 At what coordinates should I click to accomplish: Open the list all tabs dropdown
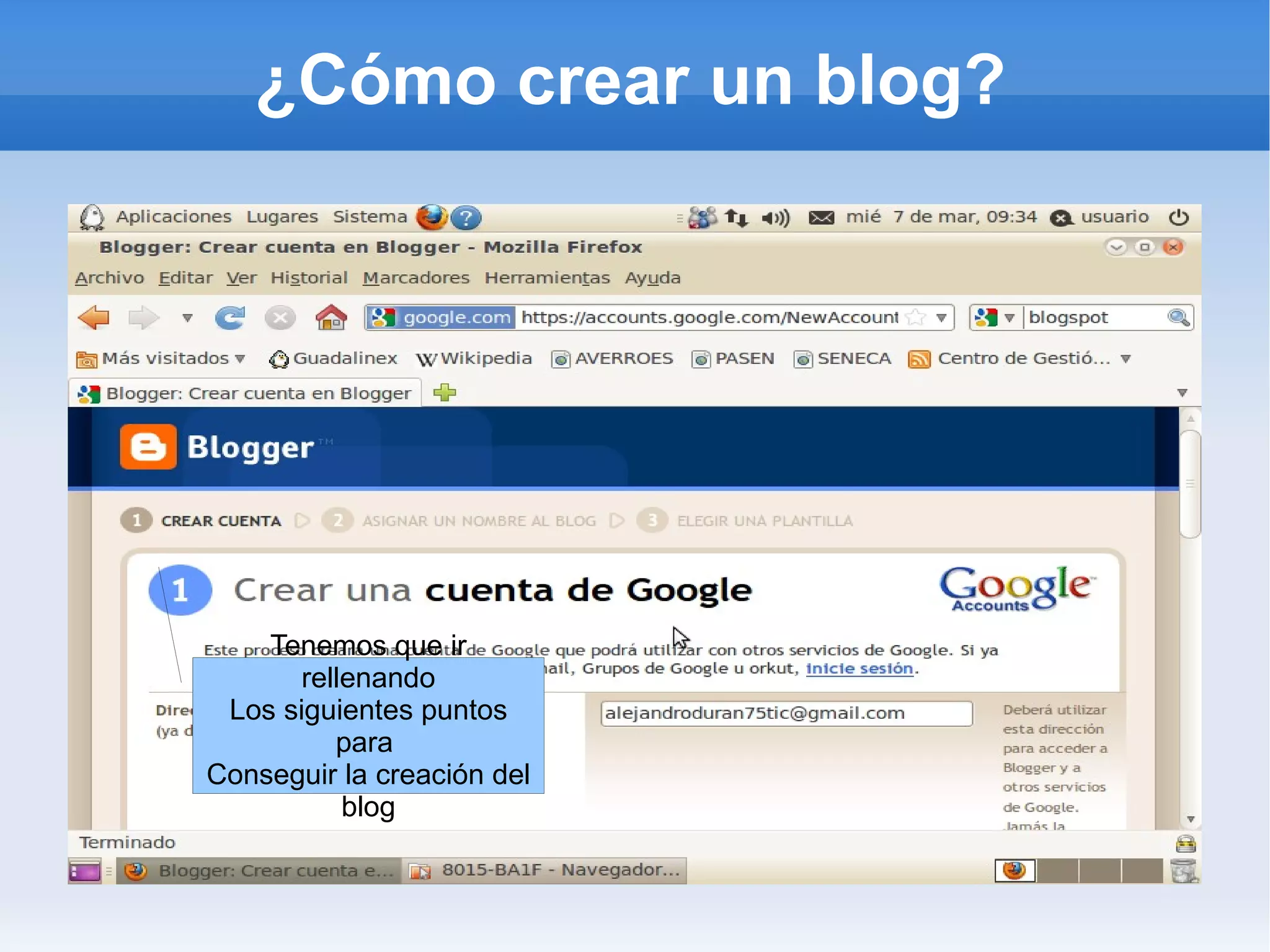1182,393
